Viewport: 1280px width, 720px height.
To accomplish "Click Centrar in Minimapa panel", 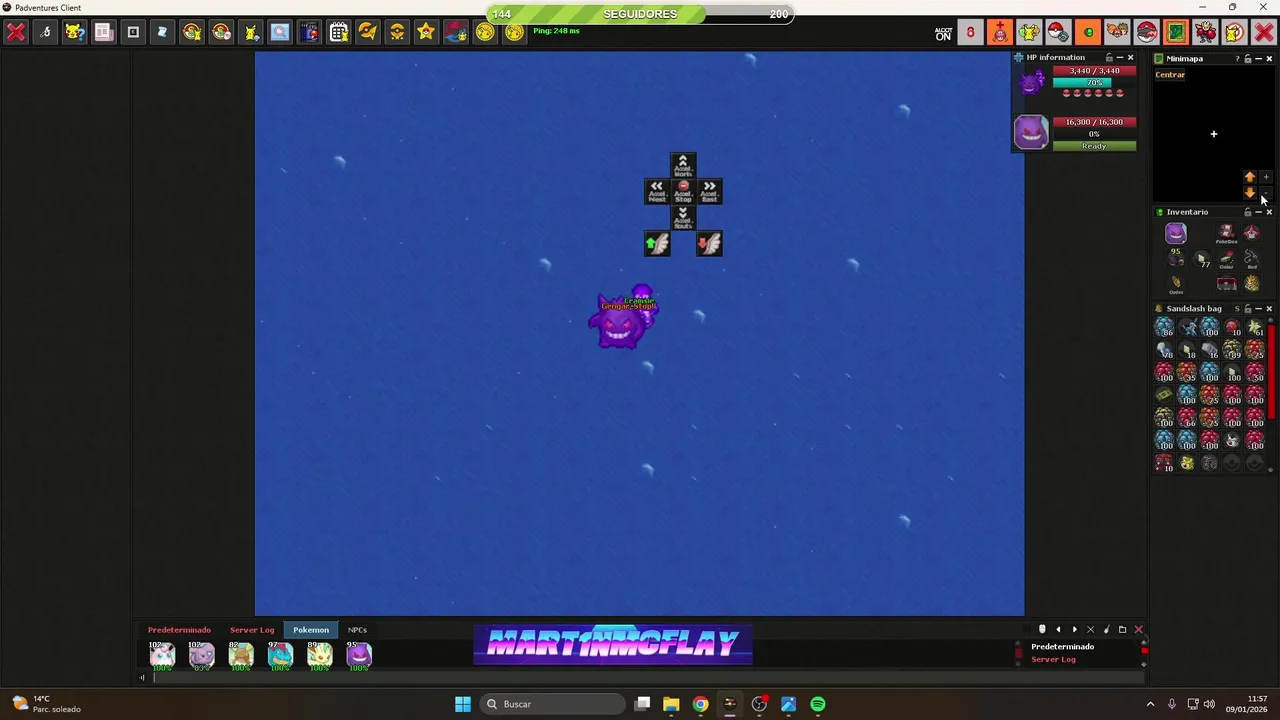I will tap(1170, 75).
